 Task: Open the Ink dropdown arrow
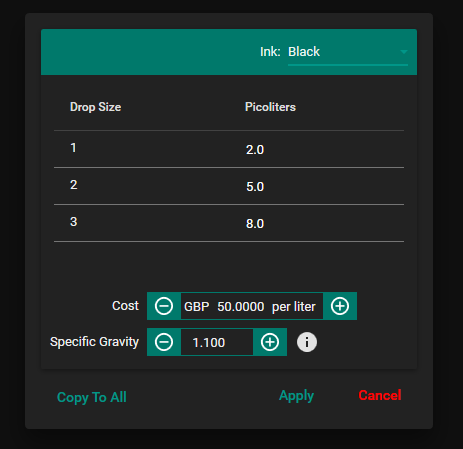(404, 52)
